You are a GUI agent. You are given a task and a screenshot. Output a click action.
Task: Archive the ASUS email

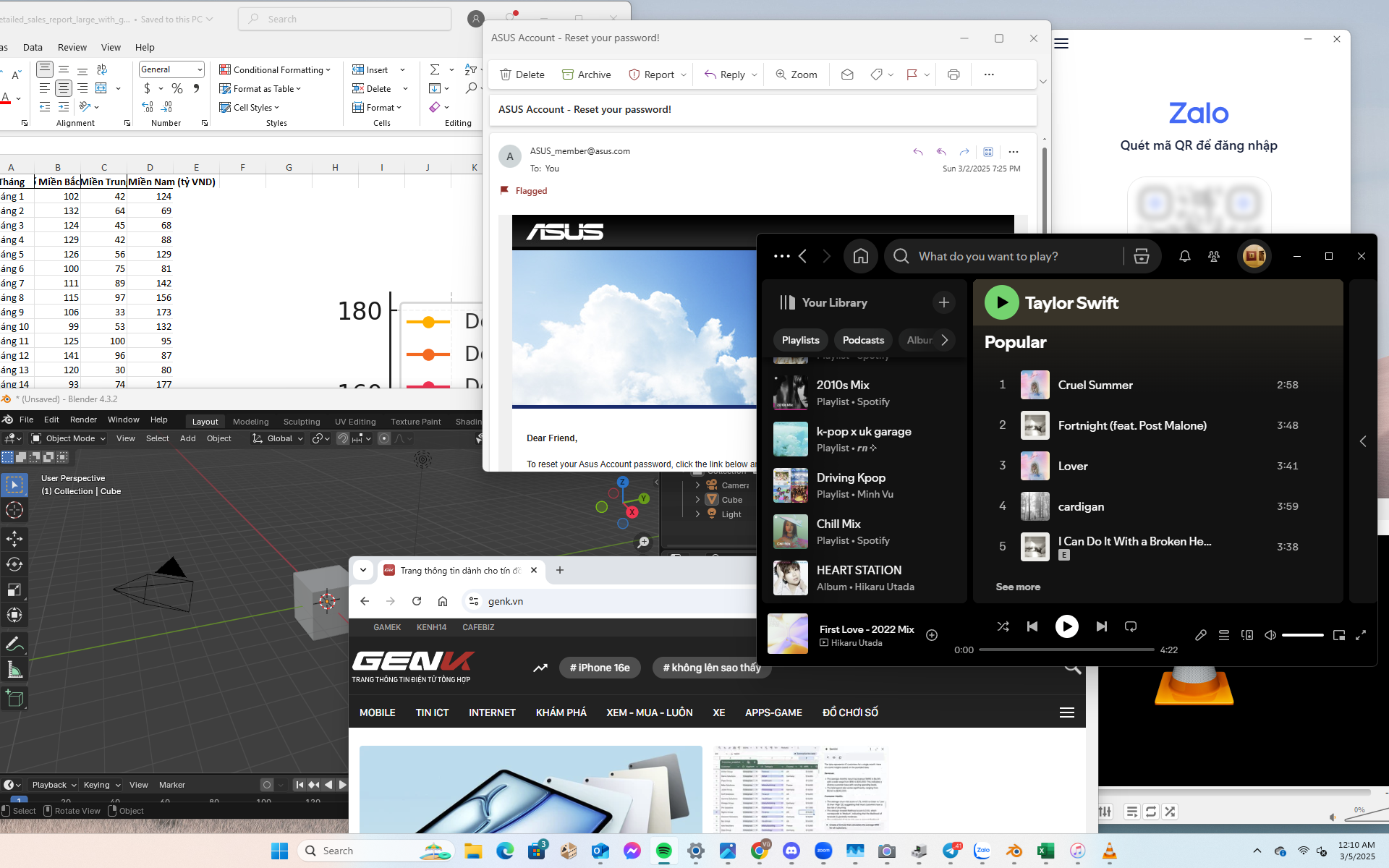pos(587,75)
